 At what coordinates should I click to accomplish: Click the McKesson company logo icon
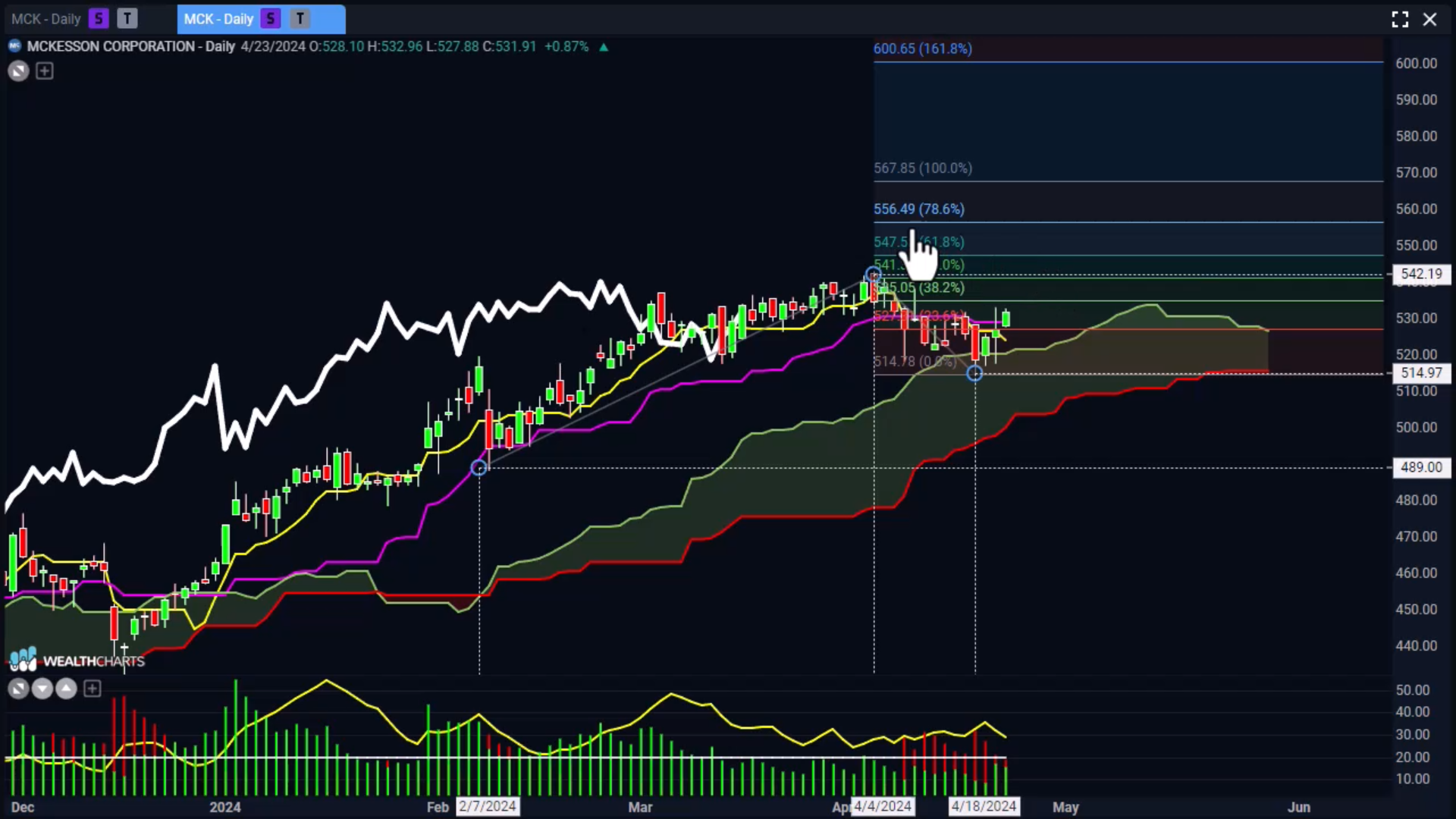coord(14,46)
